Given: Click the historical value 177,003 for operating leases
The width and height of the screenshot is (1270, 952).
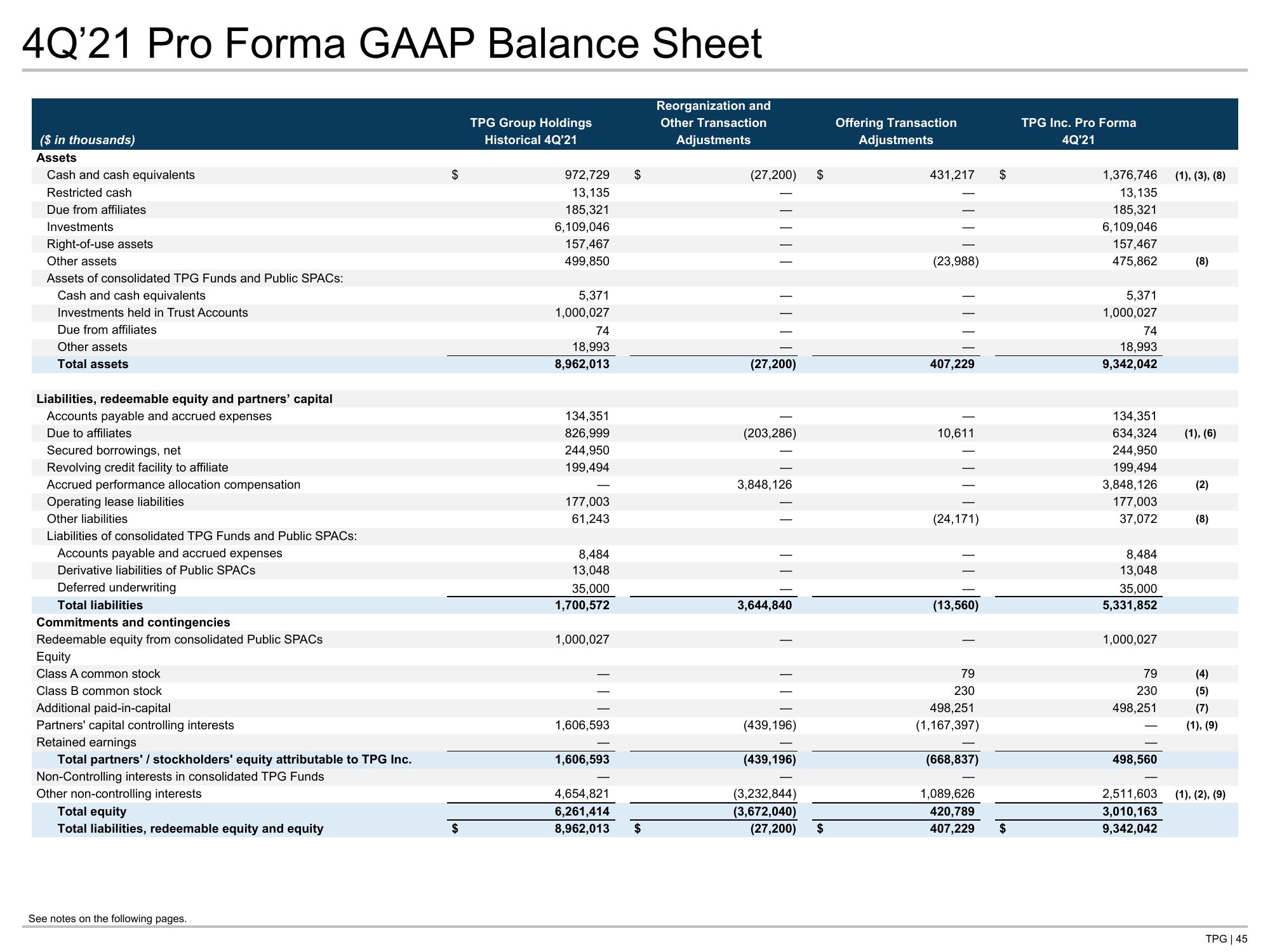Looking at the screenshot, I should tap(587, 501).
